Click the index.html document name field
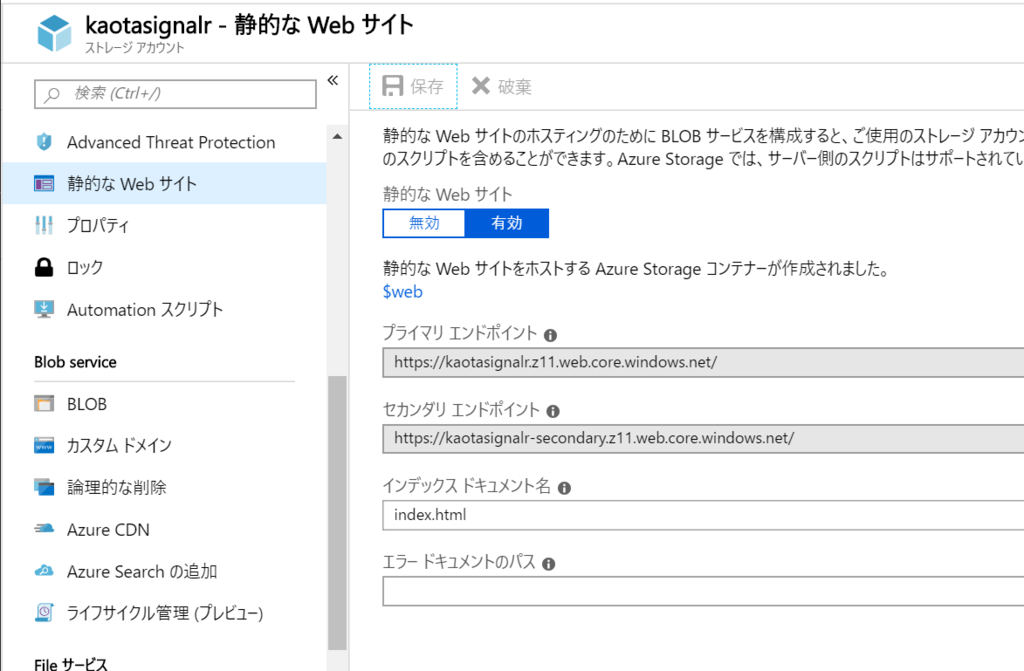Screen dimensions: 1024x671 click(703, 515)
